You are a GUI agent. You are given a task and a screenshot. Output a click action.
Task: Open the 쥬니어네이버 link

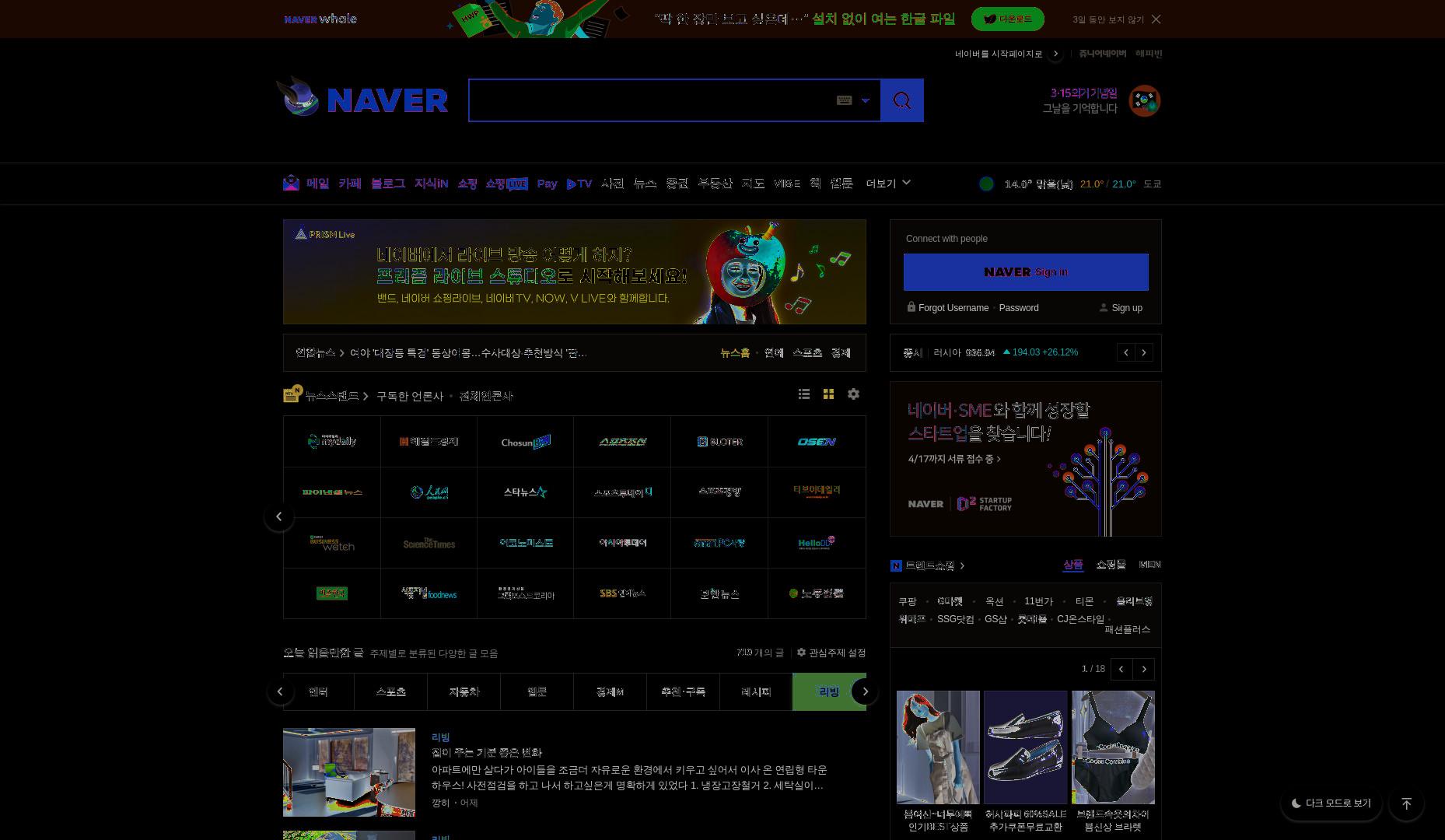pos(1102,54)
